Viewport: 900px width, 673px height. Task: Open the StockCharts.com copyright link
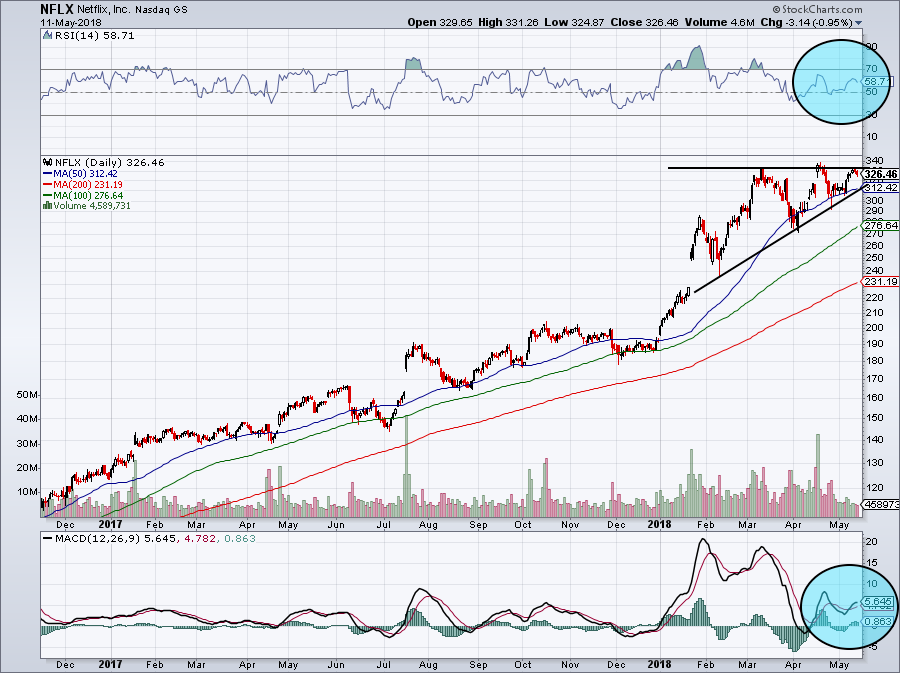(817, 9)
